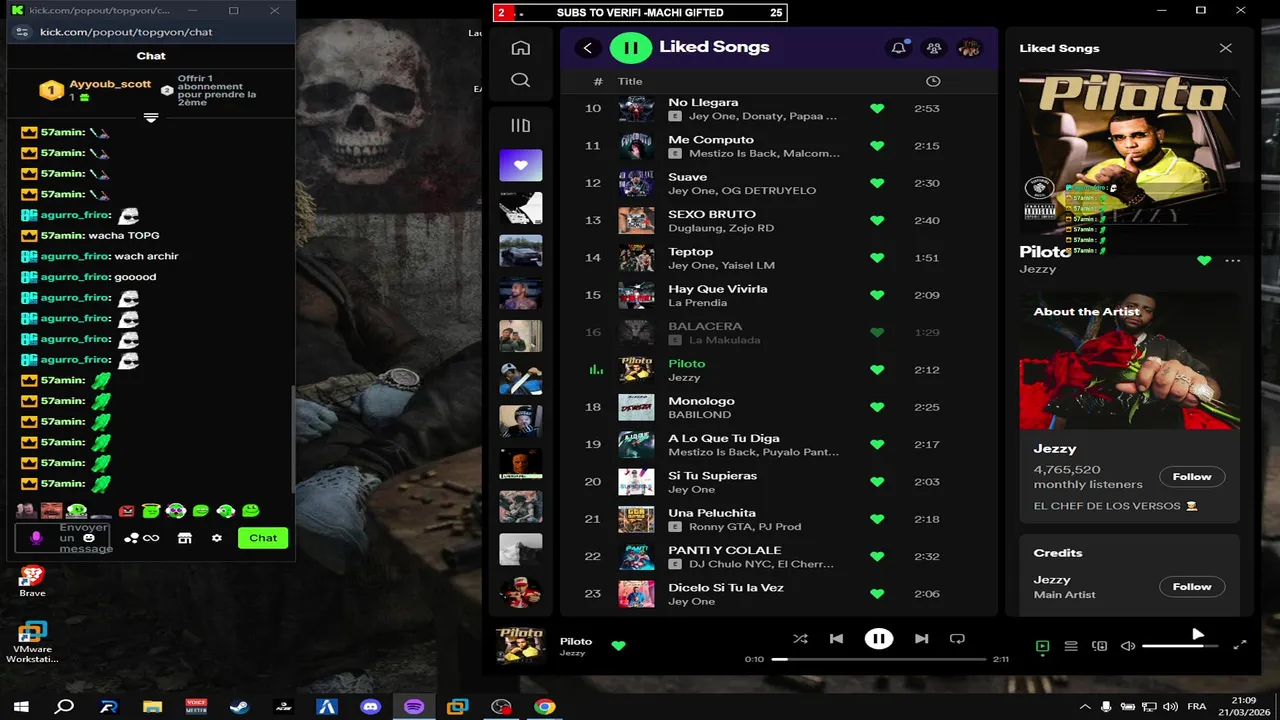Open Spotify profile avatar menu
The width and height of the screenshot is (1280, 720).
tap(969, 47)
